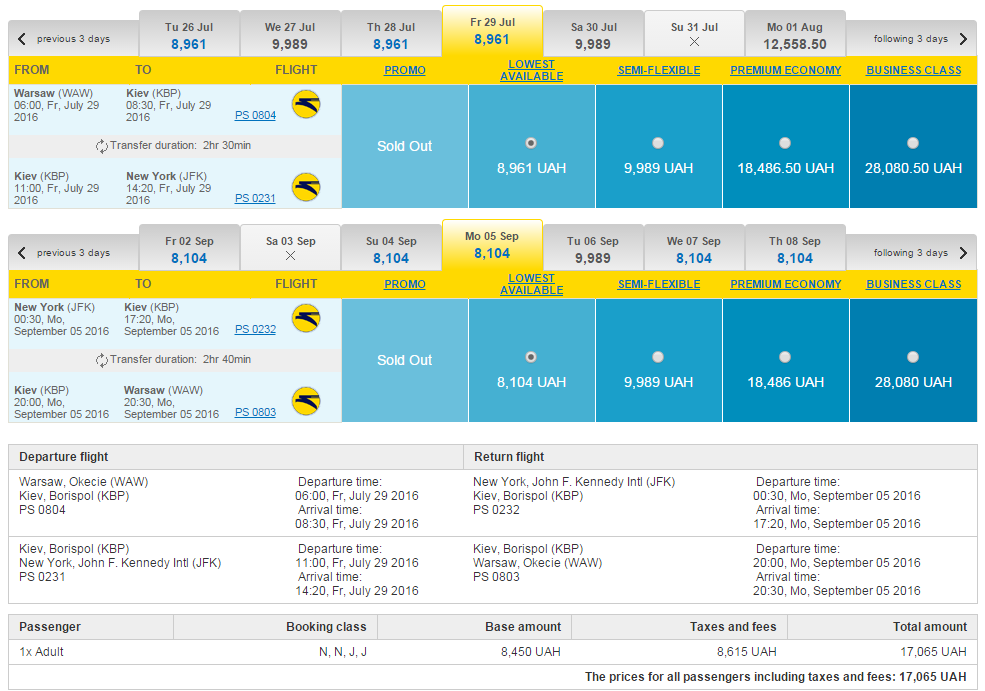Viewport: 985px width, 691px height.
Task: Open the PS 0804 flight details link
Action: point(255,115)
